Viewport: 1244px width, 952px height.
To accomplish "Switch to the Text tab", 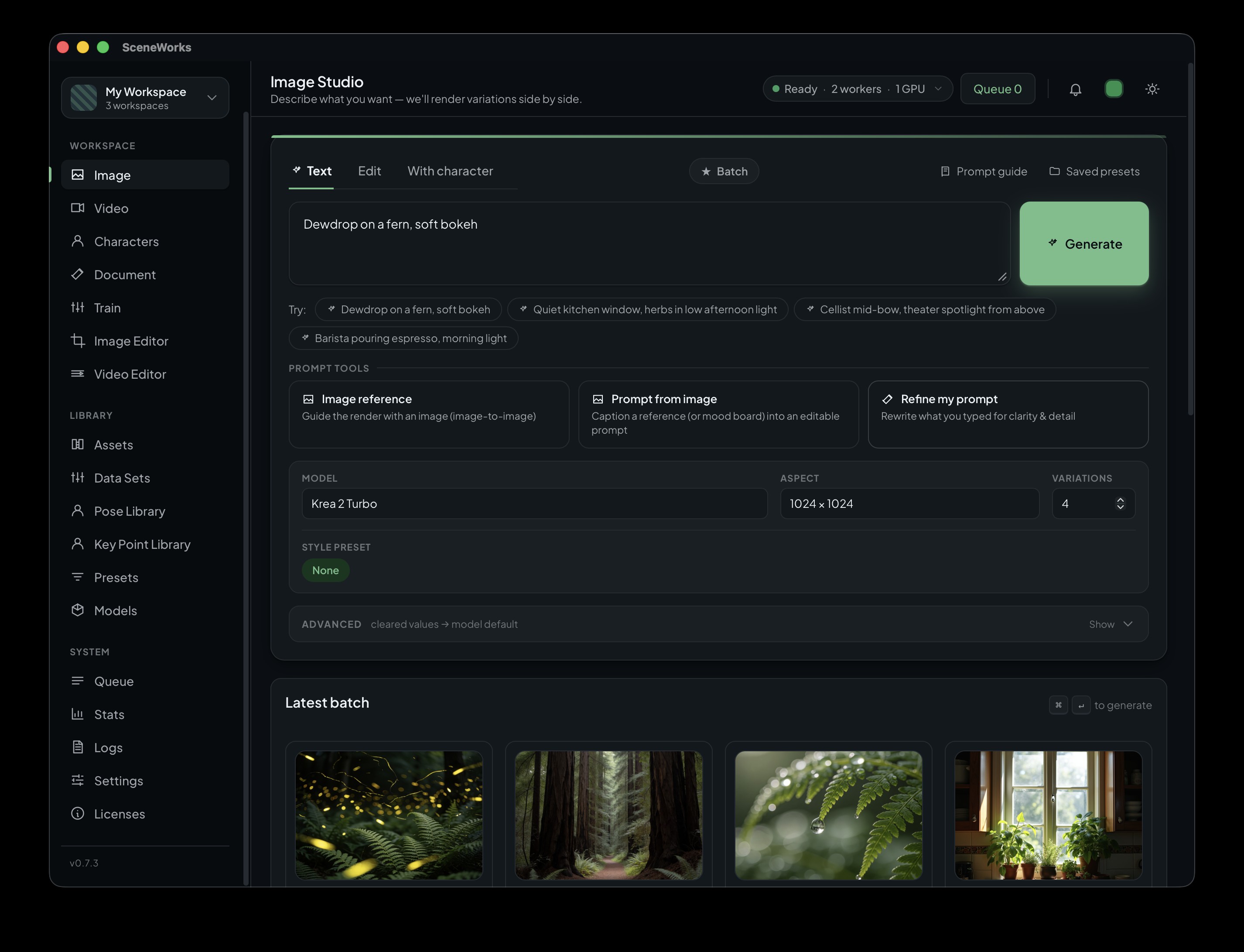I will [x=311, y=171].
